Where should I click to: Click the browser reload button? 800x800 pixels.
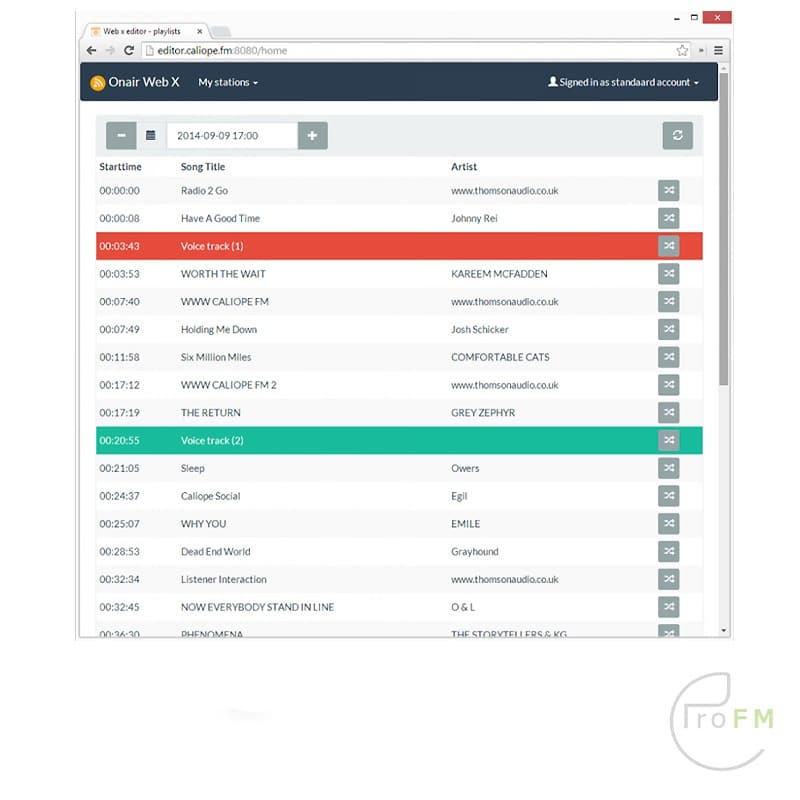[129, 50]
